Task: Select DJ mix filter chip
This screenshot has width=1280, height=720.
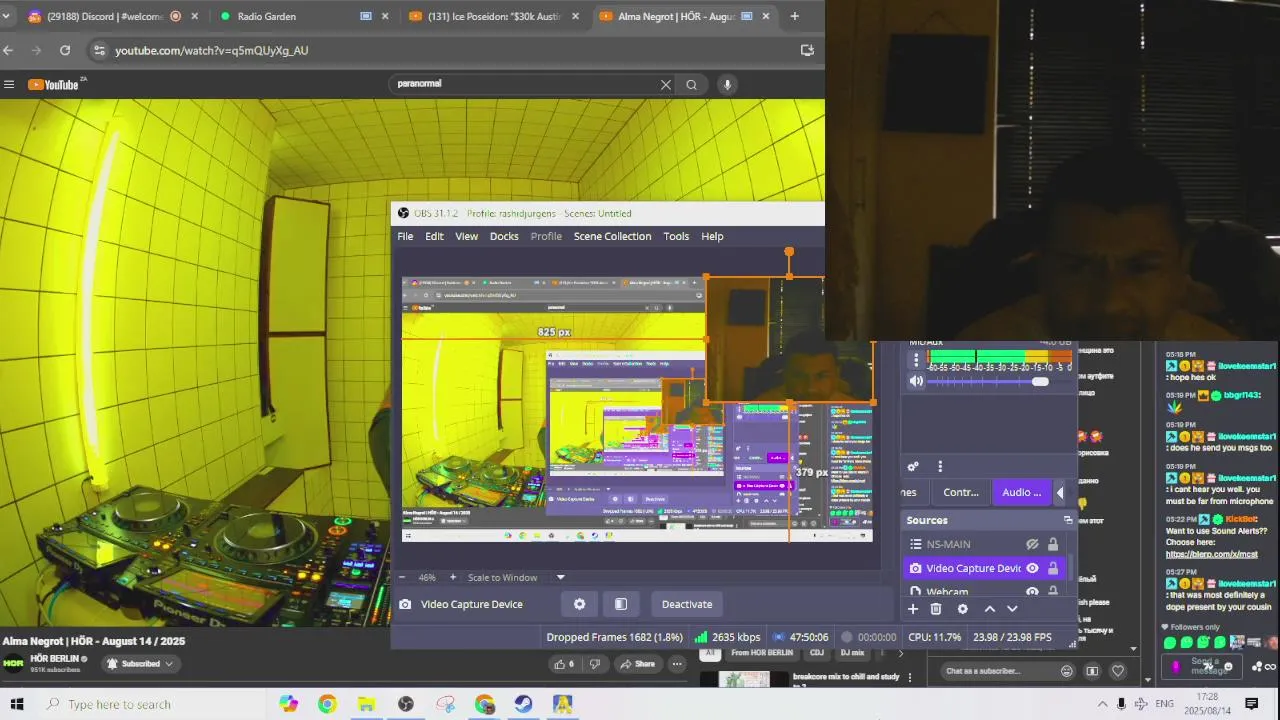Action: point(852,653)
